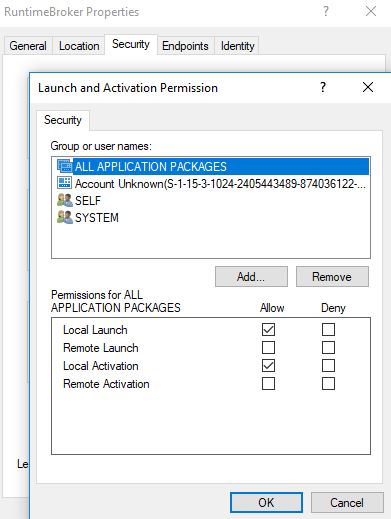Click the help question mark in the Launch and Activation Permission dialog
Screen dimensions: 391x519
[x=323, y=87]
